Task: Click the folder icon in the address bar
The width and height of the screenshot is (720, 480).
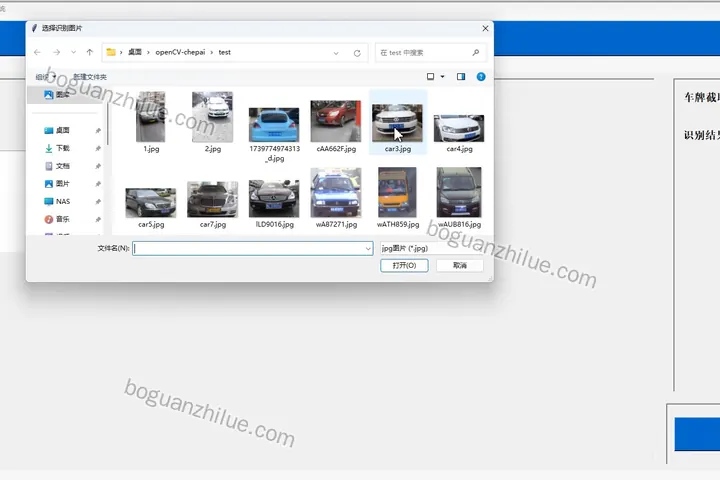Action: 111,52
